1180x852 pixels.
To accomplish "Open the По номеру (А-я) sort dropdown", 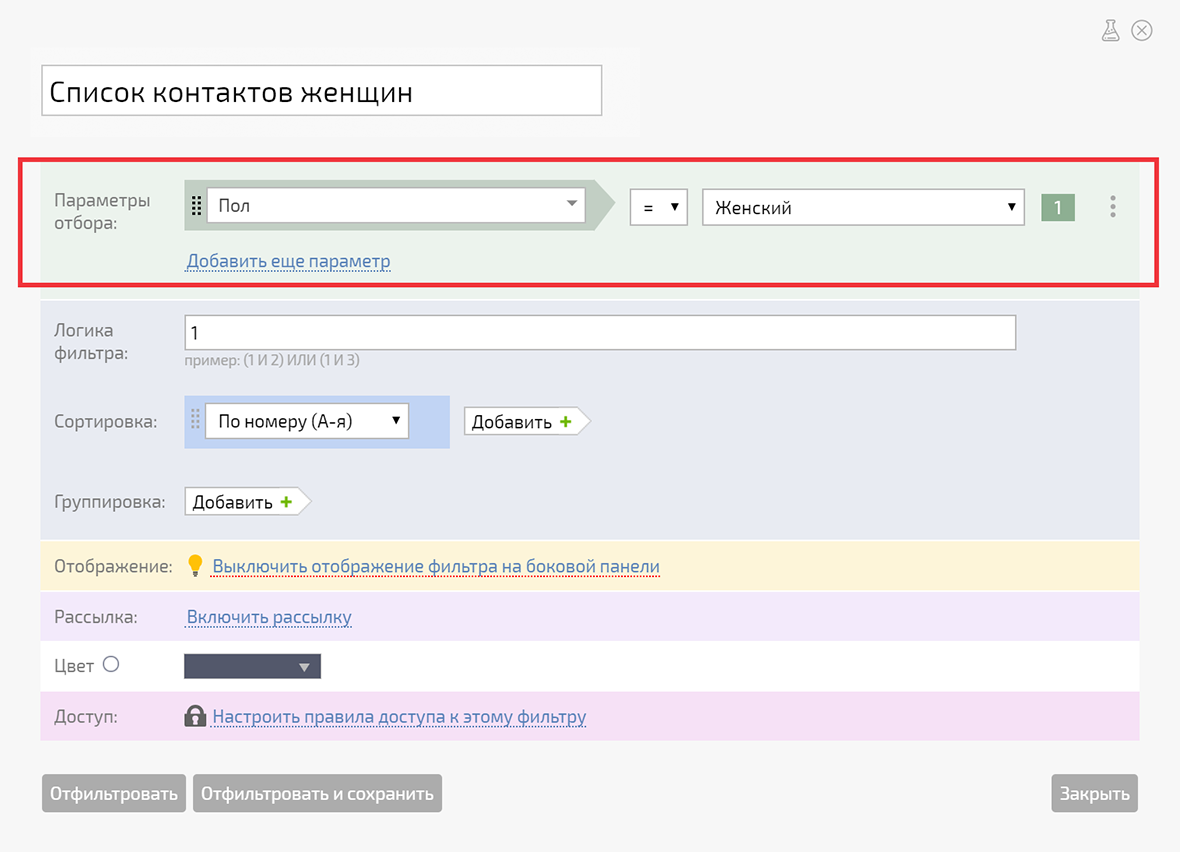I will 307,421.
